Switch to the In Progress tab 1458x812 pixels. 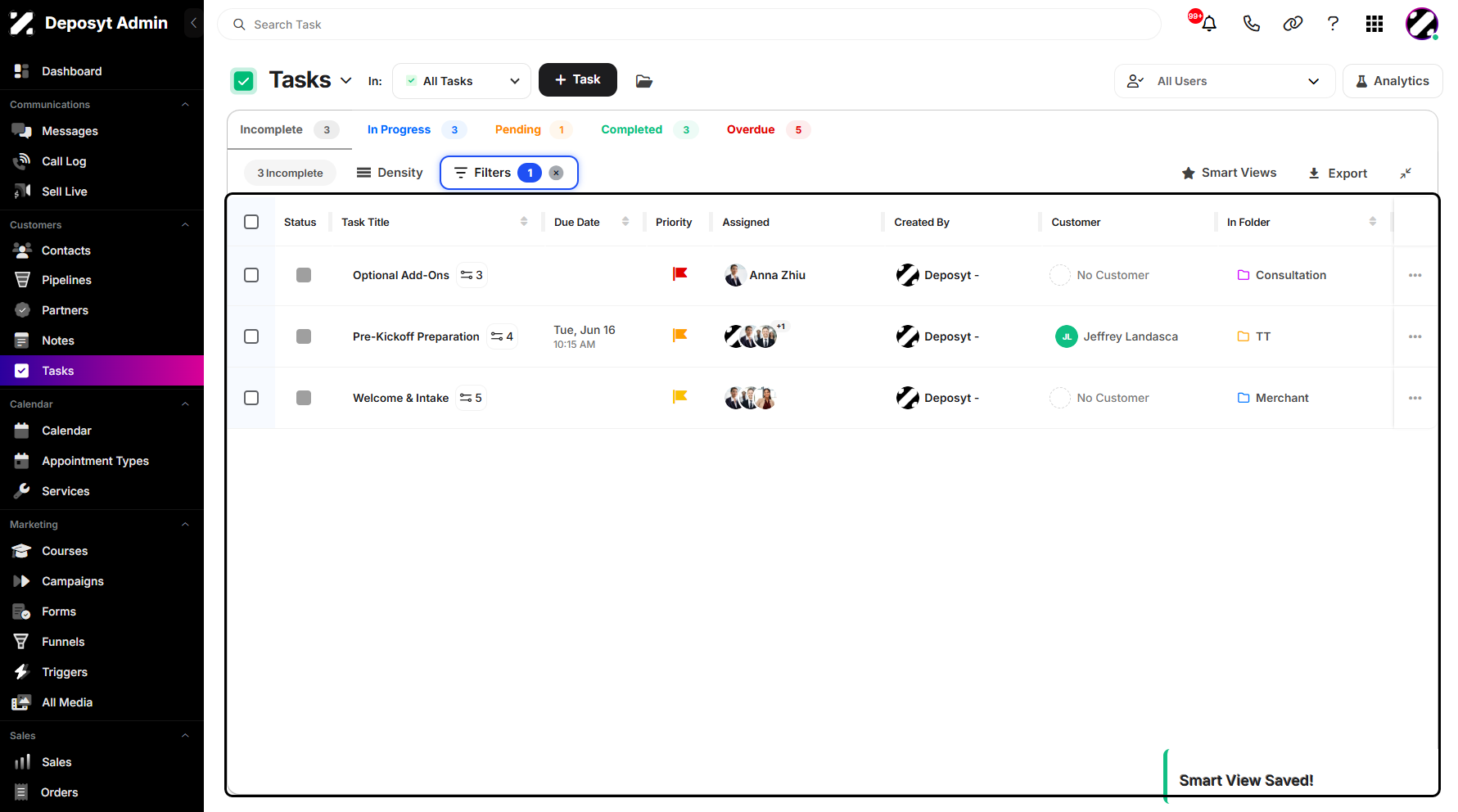417,129
